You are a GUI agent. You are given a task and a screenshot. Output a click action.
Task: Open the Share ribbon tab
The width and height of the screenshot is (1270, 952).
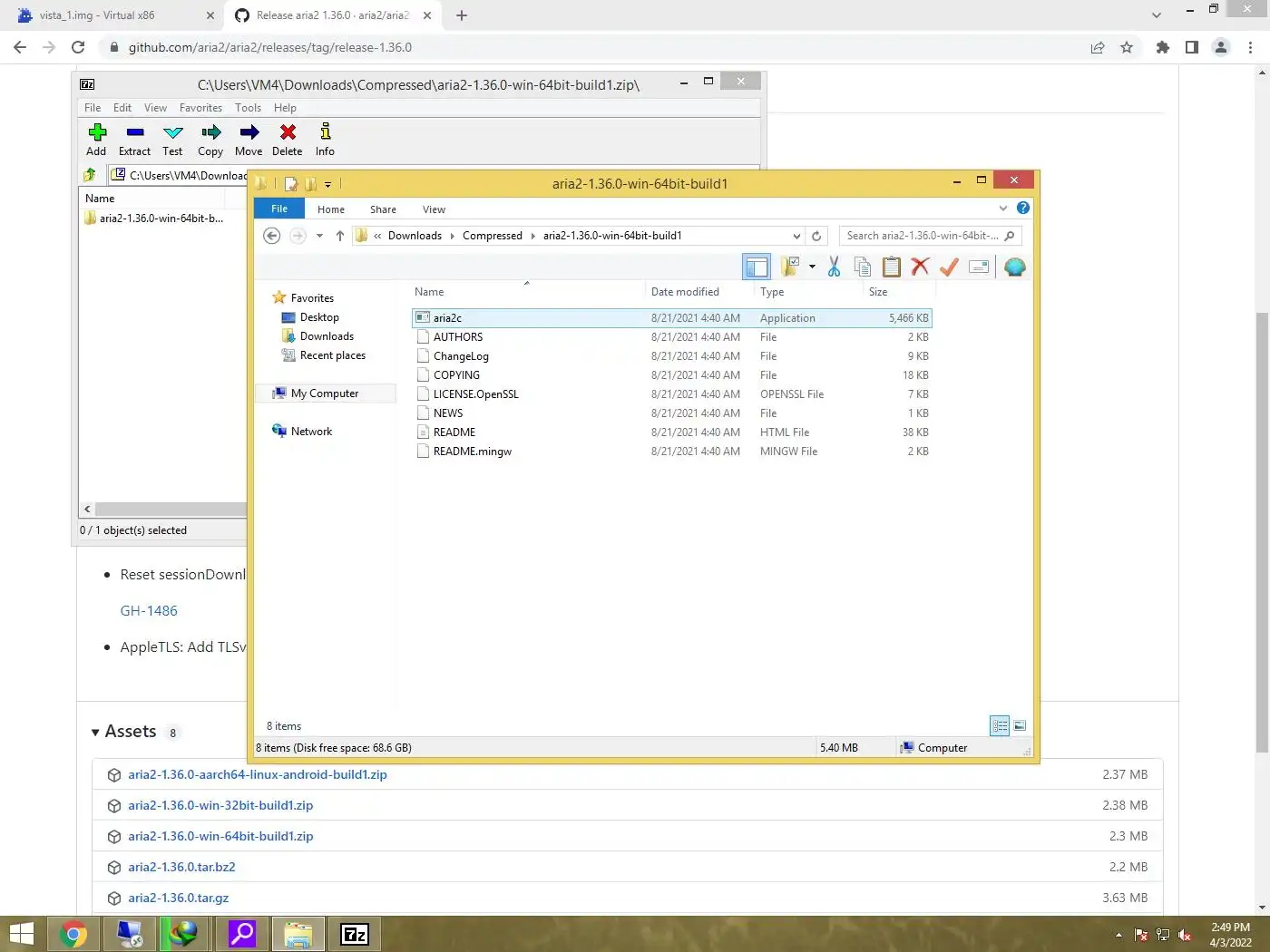pyautogui.click(x=383, y=209)
